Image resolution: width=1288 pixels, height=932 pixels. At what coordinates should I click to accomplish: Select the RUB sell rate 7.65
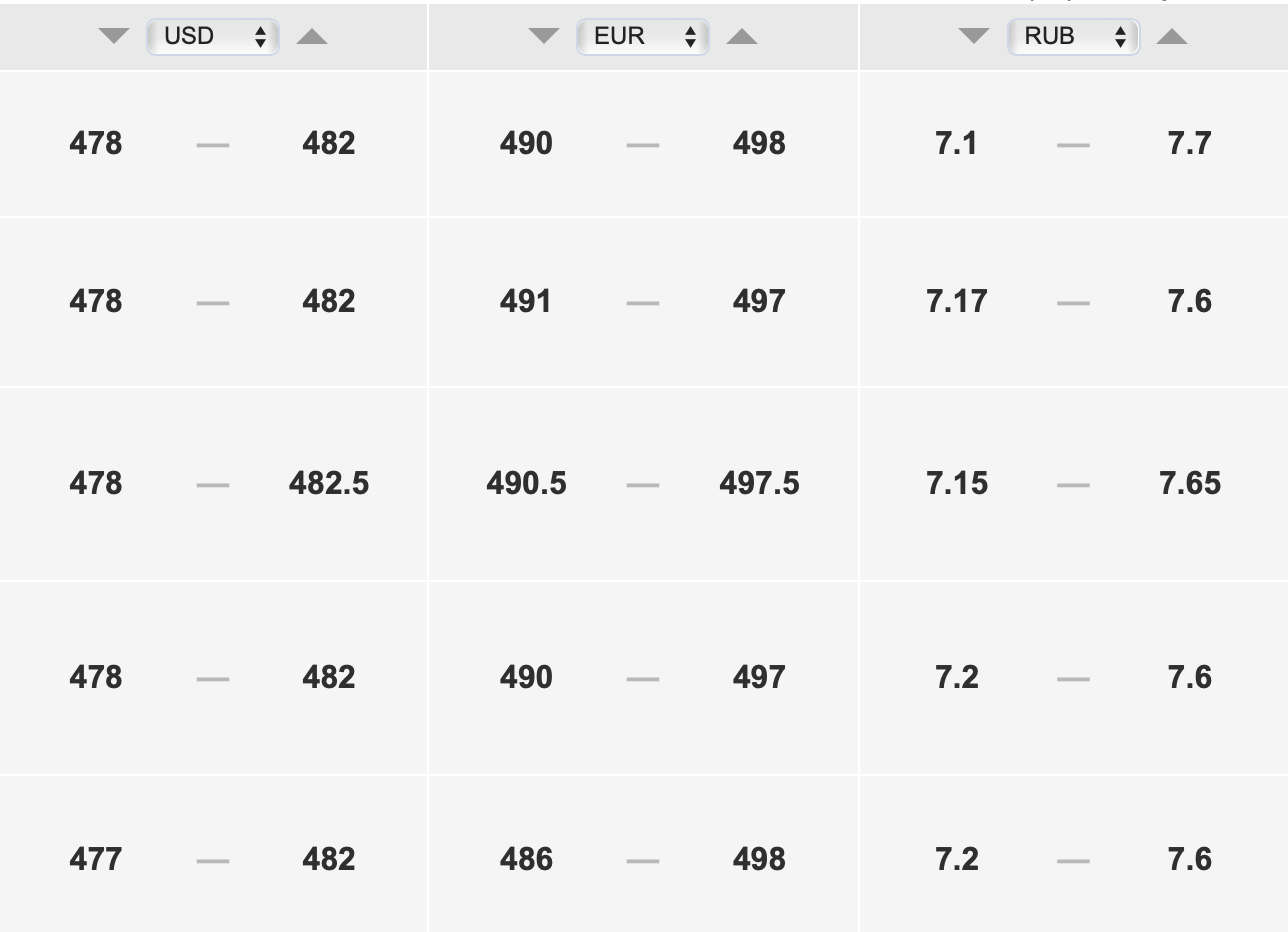1190,483
